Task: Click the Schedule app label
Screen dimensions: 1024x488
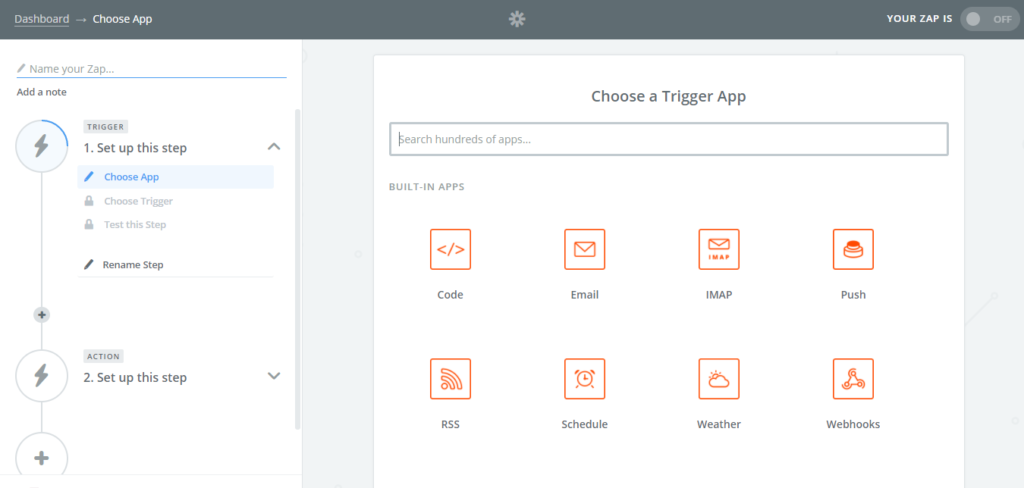Action: coord(584,424)
